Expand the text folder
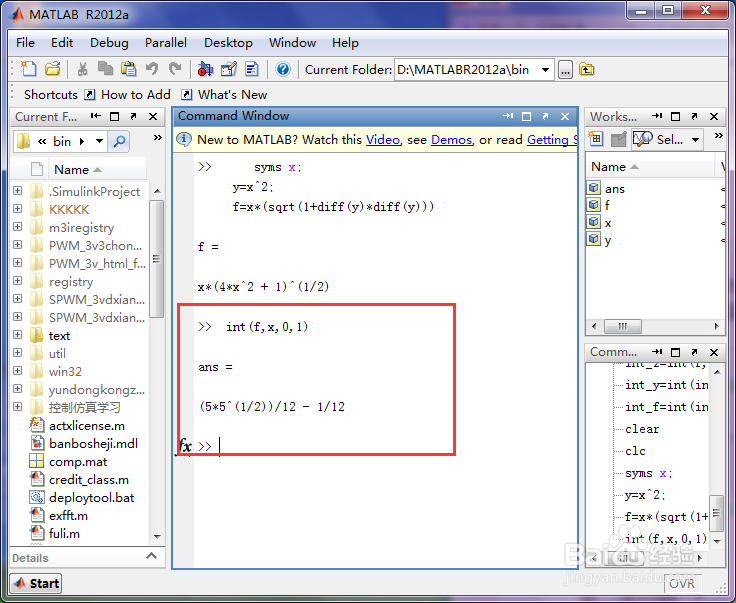 click(17, 335)
